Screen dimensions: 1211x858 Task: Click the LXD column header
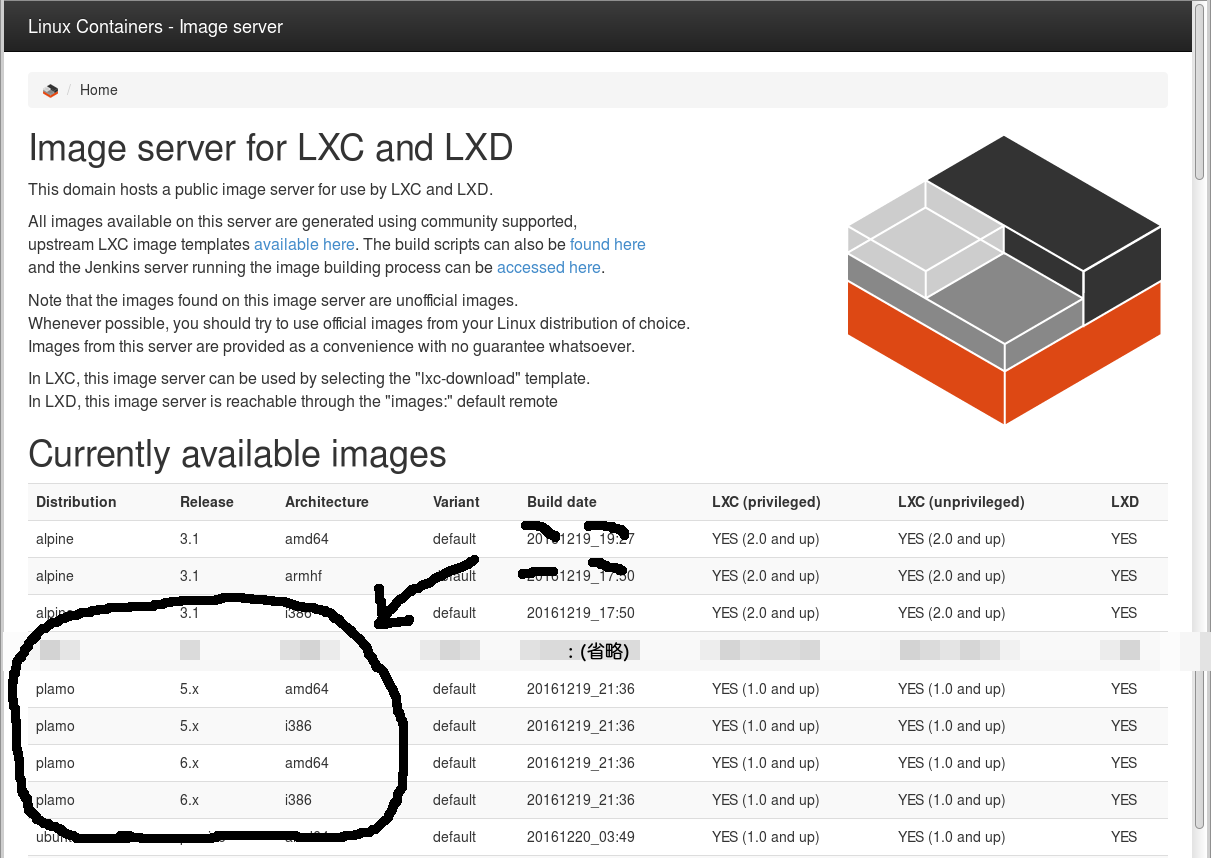pyautogui.click(x=1124, y=502)
